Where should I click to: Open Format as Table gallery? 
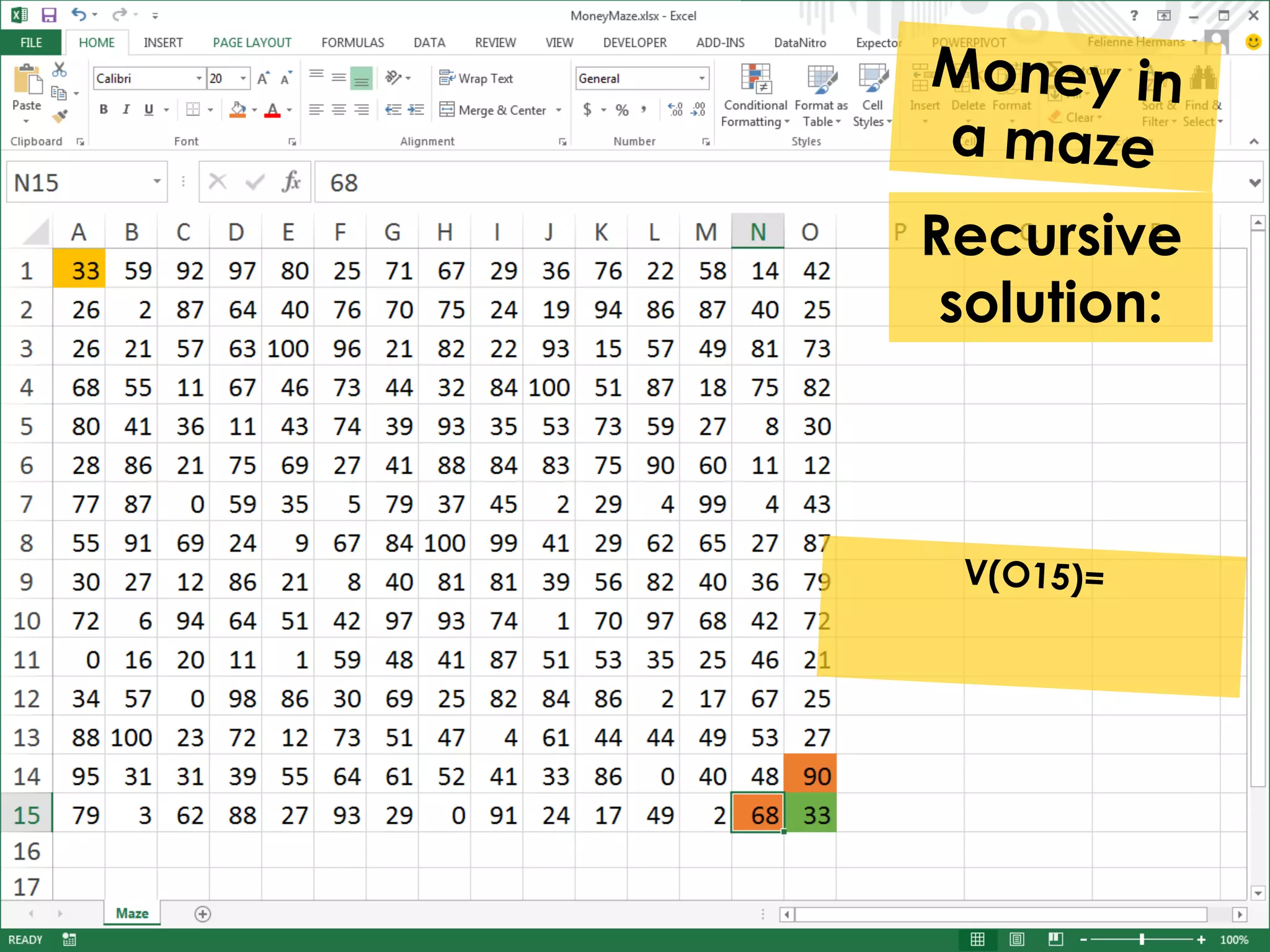click(821, 95)
